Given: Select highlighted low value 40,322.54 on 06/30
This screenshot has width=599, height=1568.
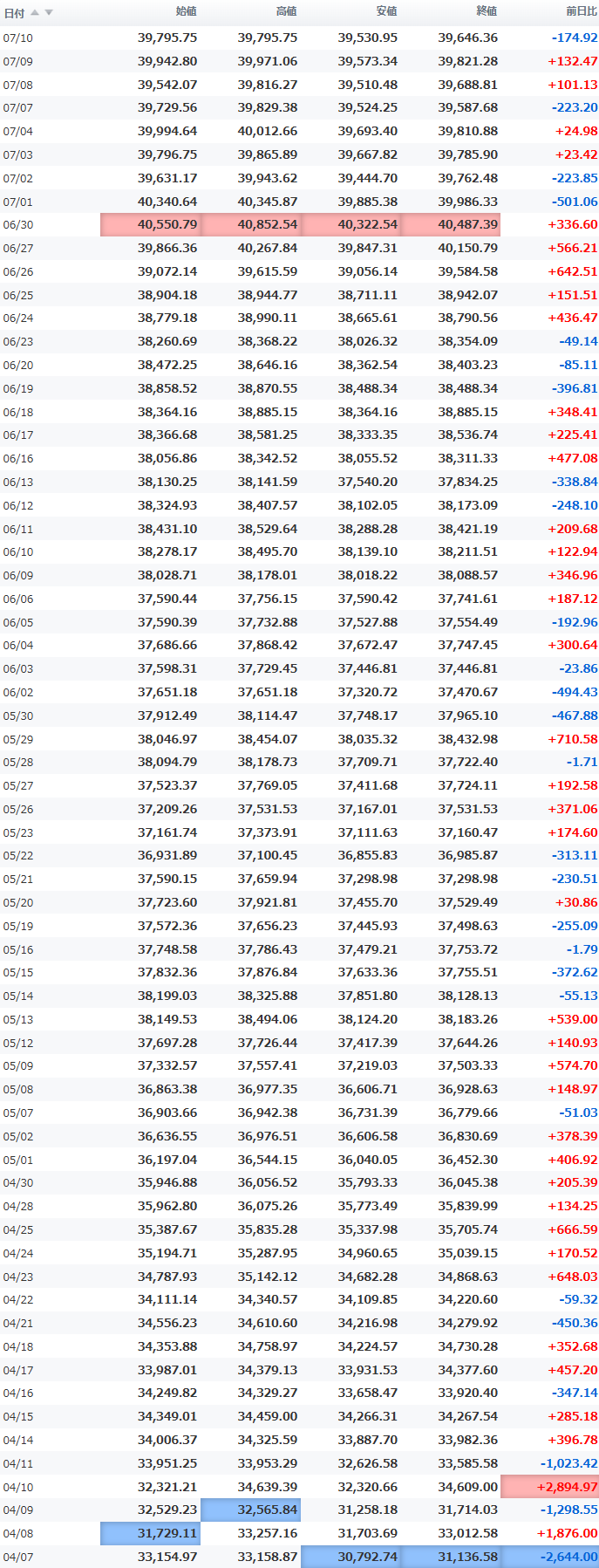Looking at the screenshot, I should [351, 224].
